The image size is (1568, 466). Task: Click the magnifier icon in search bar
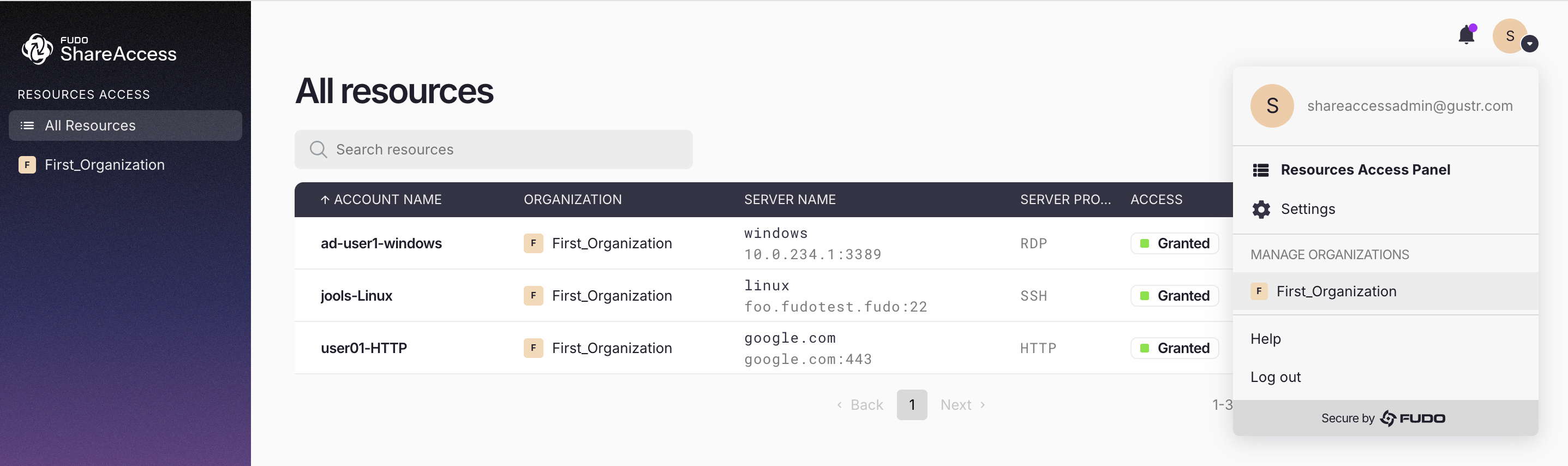point(318,150)
